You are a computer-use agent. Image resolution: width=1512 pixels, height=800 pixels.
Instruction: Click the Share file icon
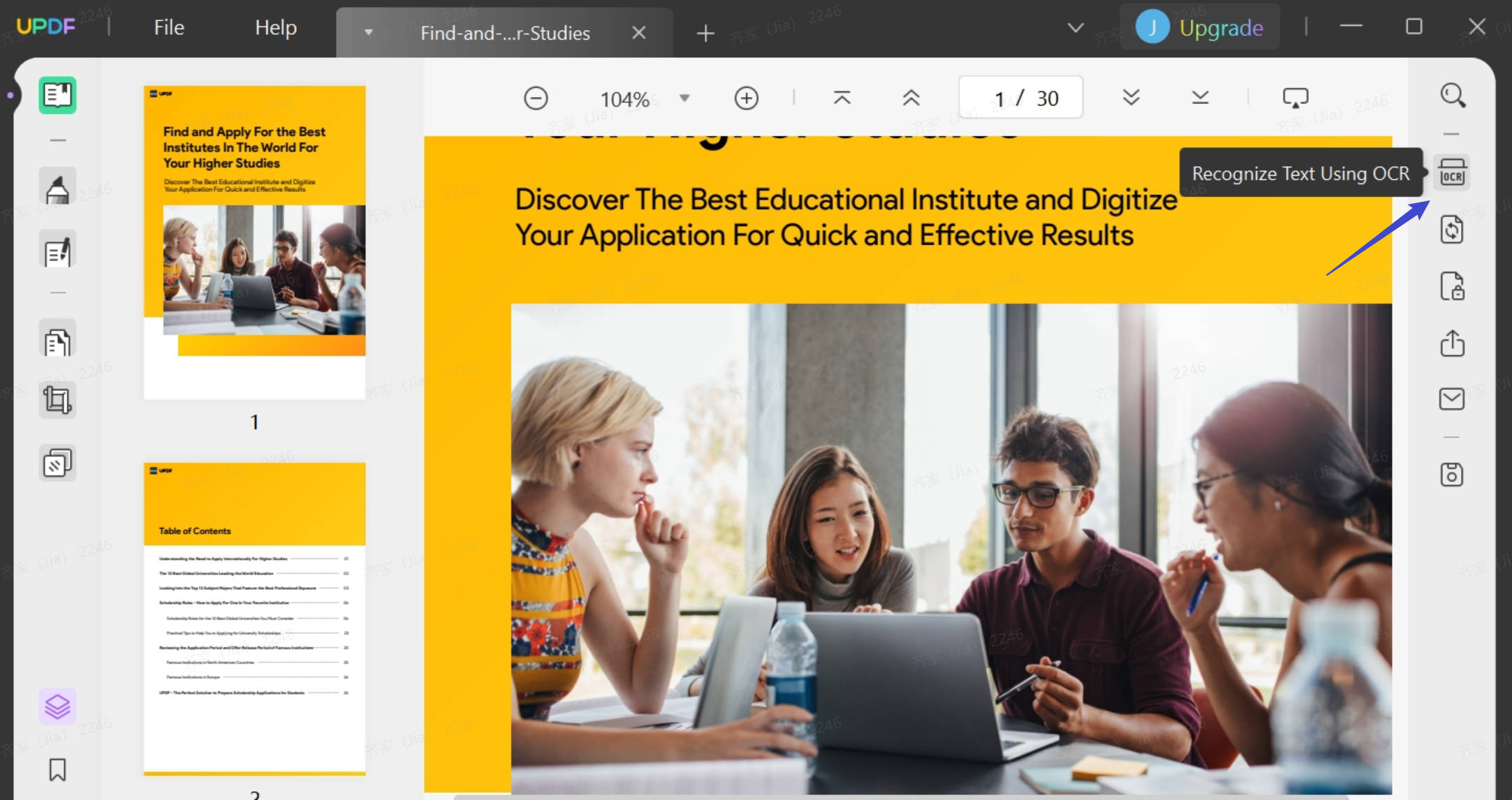(1452, 343)
